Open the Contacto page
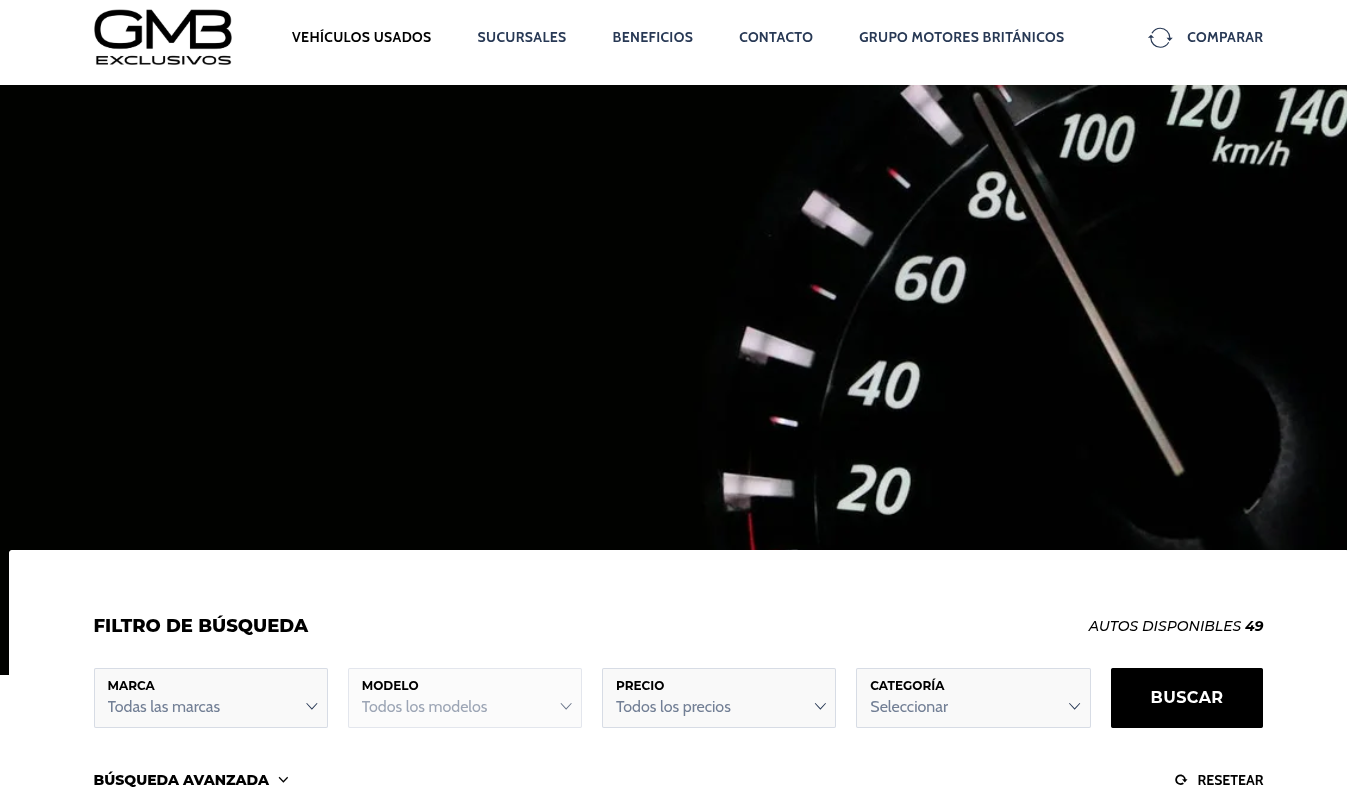This screenshot has width=1347, height=790. click(775, 37)
